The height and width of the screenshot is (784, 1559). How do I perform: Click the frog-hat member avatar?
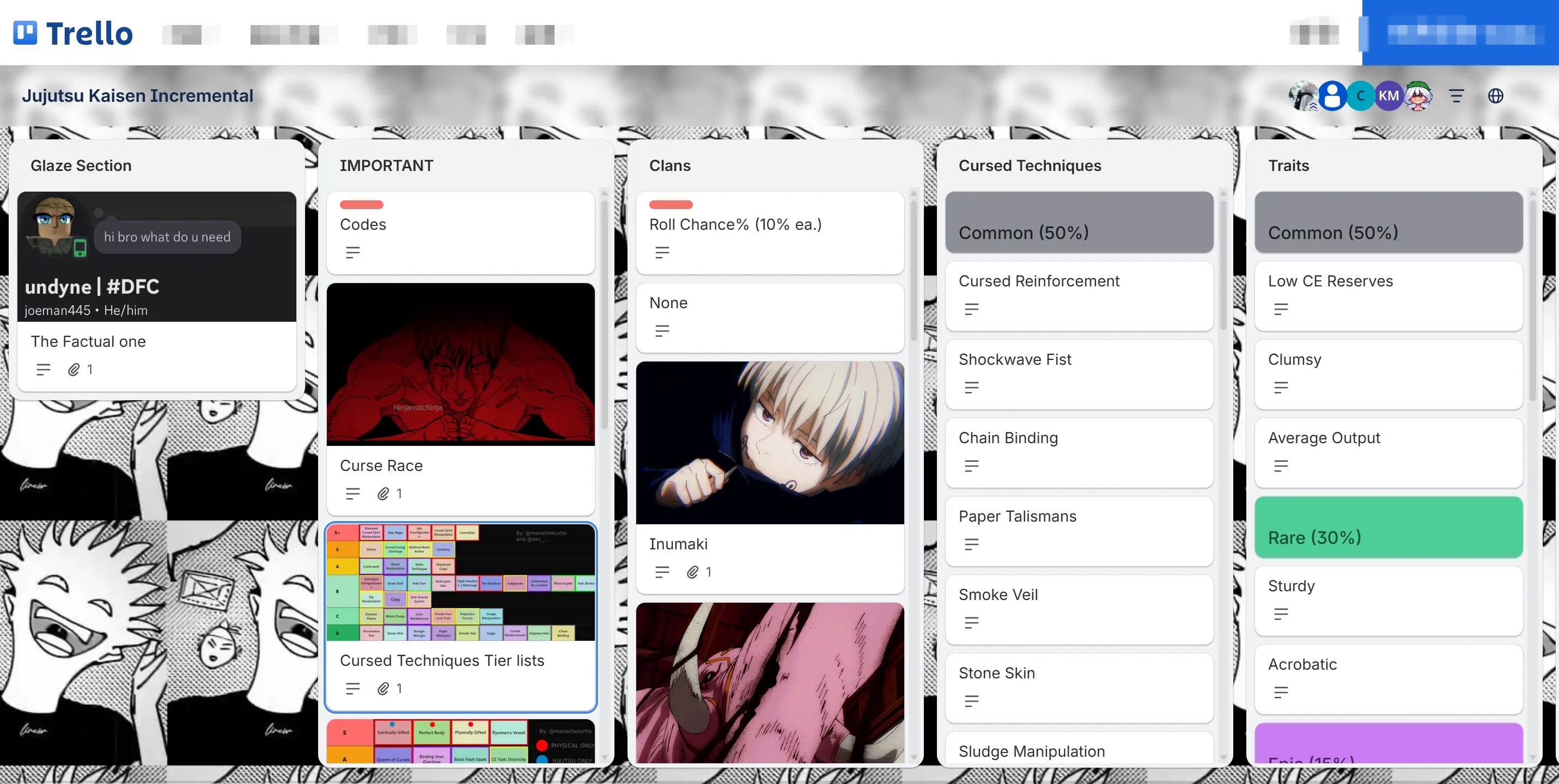tap(1418, 96)
